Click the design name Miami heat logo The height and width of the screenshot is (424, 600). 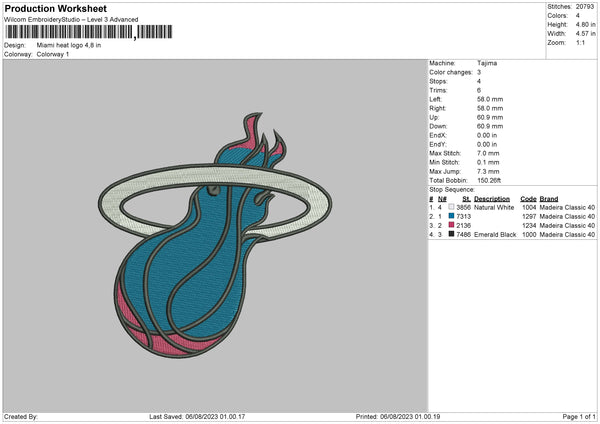[68, 45]
